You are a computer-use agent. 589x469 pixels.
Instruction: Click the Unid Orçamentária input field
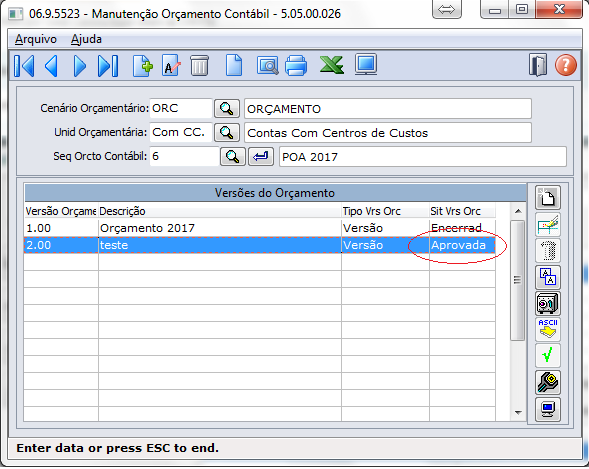point(181,133)
